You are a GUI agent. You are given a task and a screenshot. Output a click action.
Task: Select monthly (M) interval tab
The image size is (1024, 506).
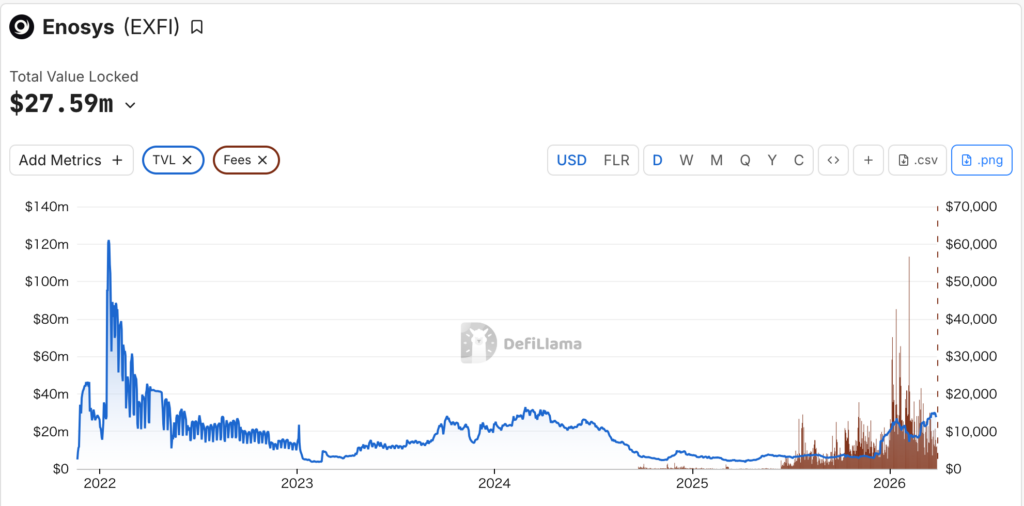716,160
